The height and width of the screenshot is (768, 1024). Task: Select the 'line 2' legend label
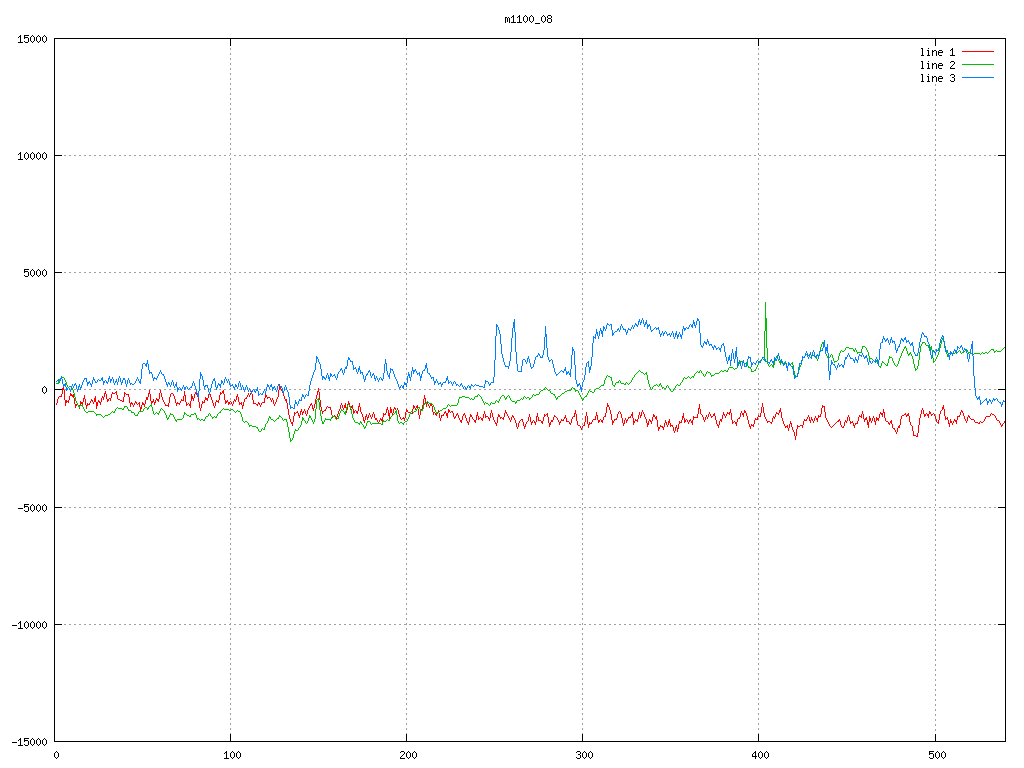937,65
